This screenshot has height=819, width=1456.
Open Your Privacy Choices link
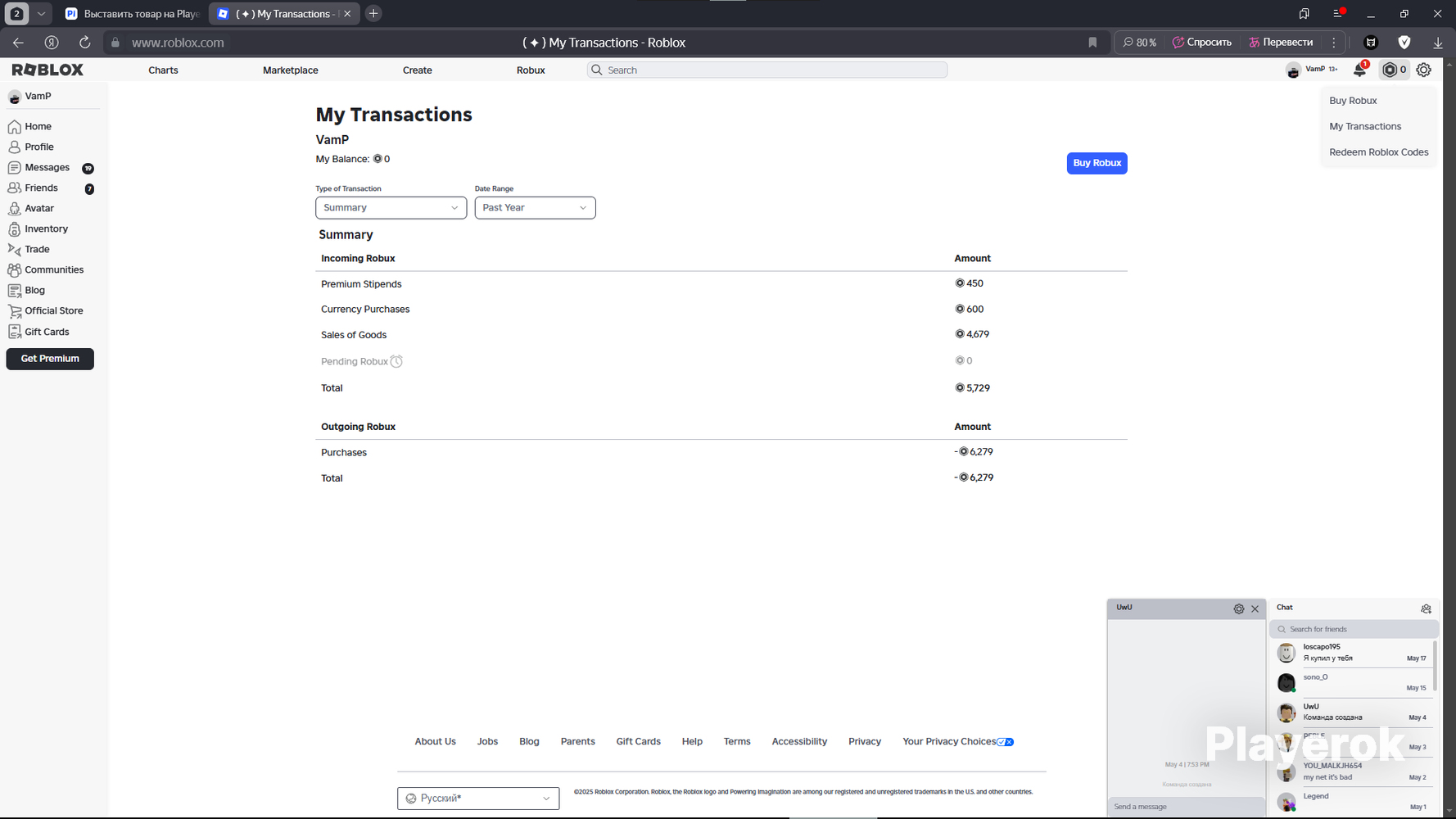[x=958, y=741]
